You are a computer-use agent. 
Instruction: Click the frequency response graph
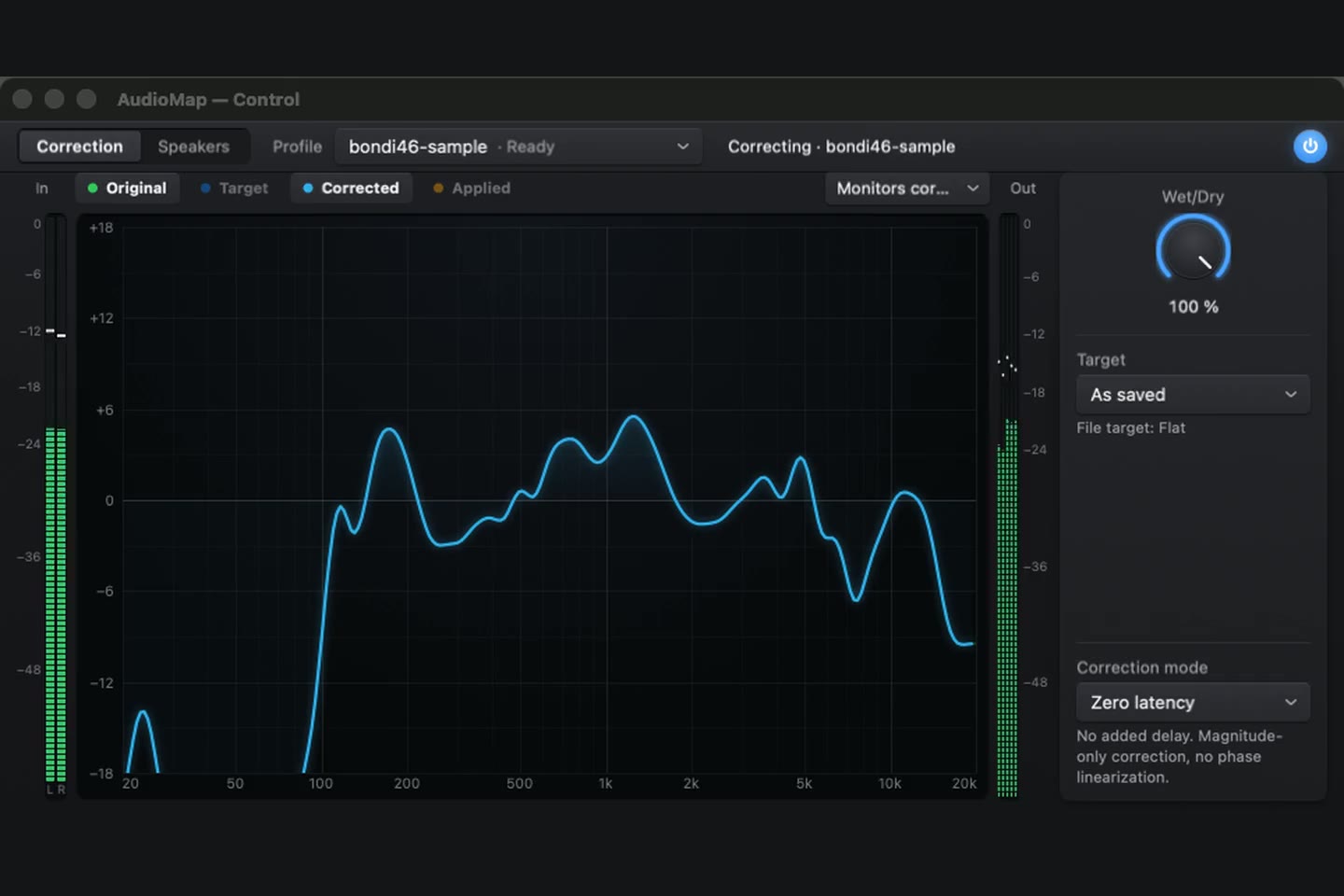(532, 506)
